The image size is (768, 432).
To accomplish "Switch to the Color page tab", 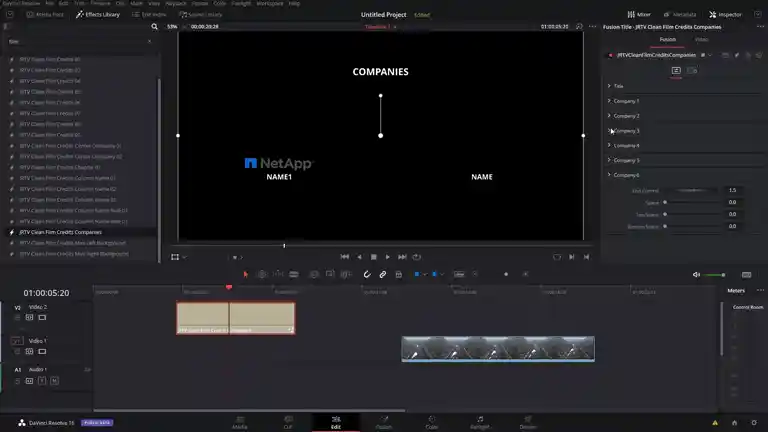I will coord(432,422).
